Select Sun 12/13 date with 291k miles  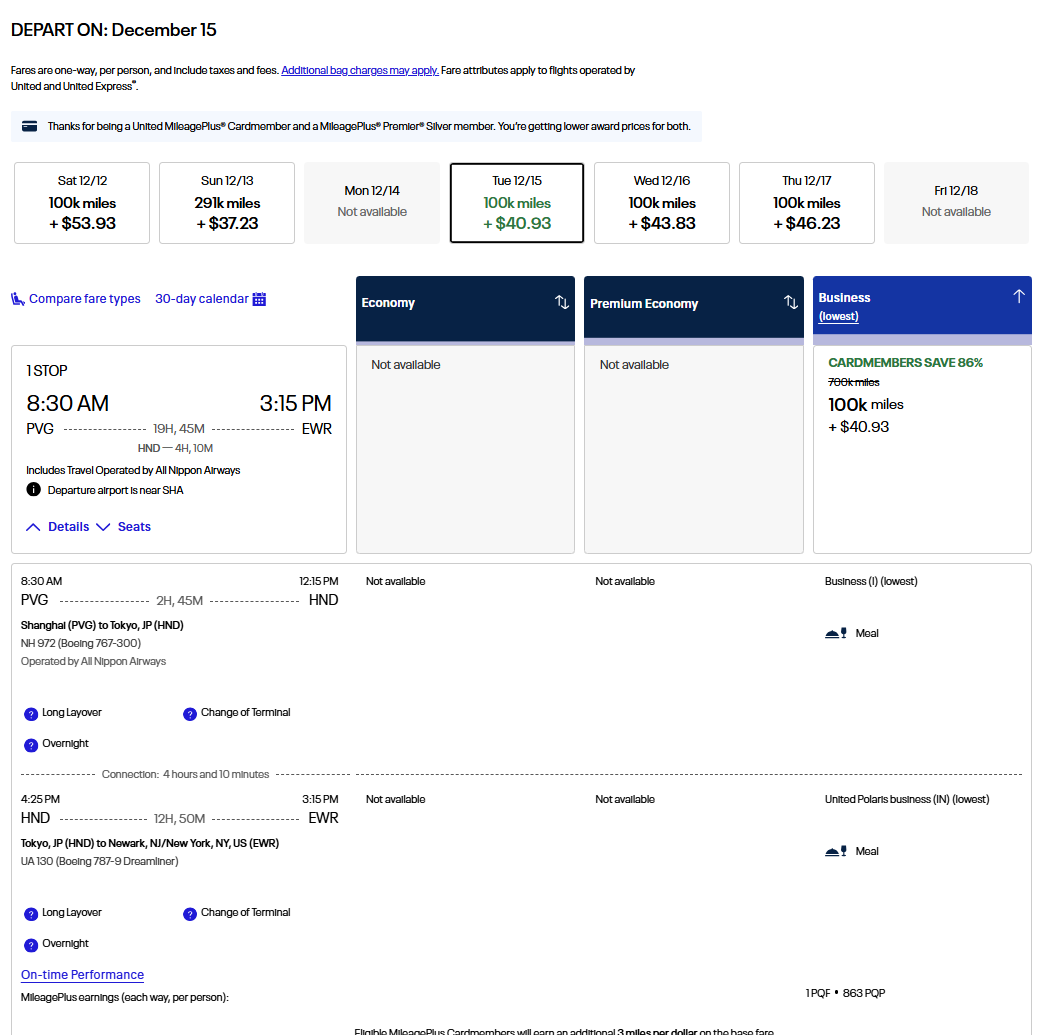(227, 203)
